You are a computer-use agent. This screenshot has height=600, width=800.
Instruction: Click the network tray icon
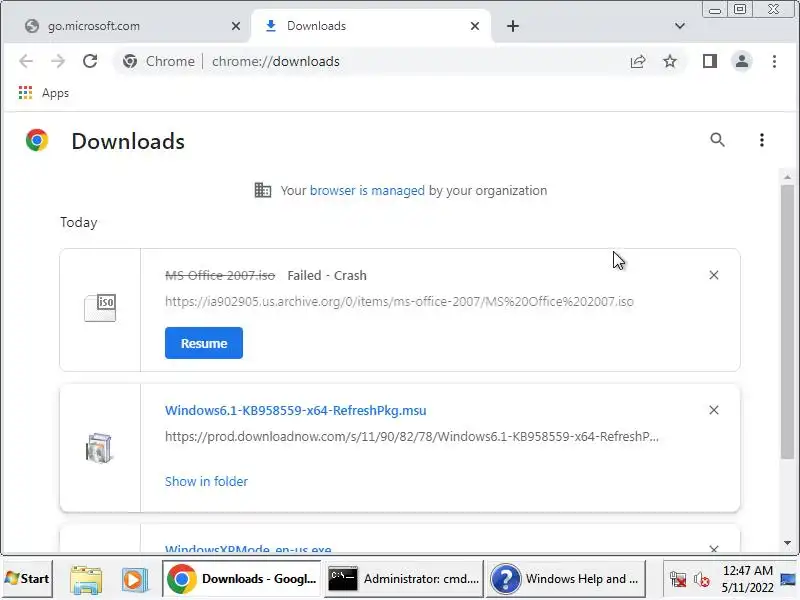point(678,580)
